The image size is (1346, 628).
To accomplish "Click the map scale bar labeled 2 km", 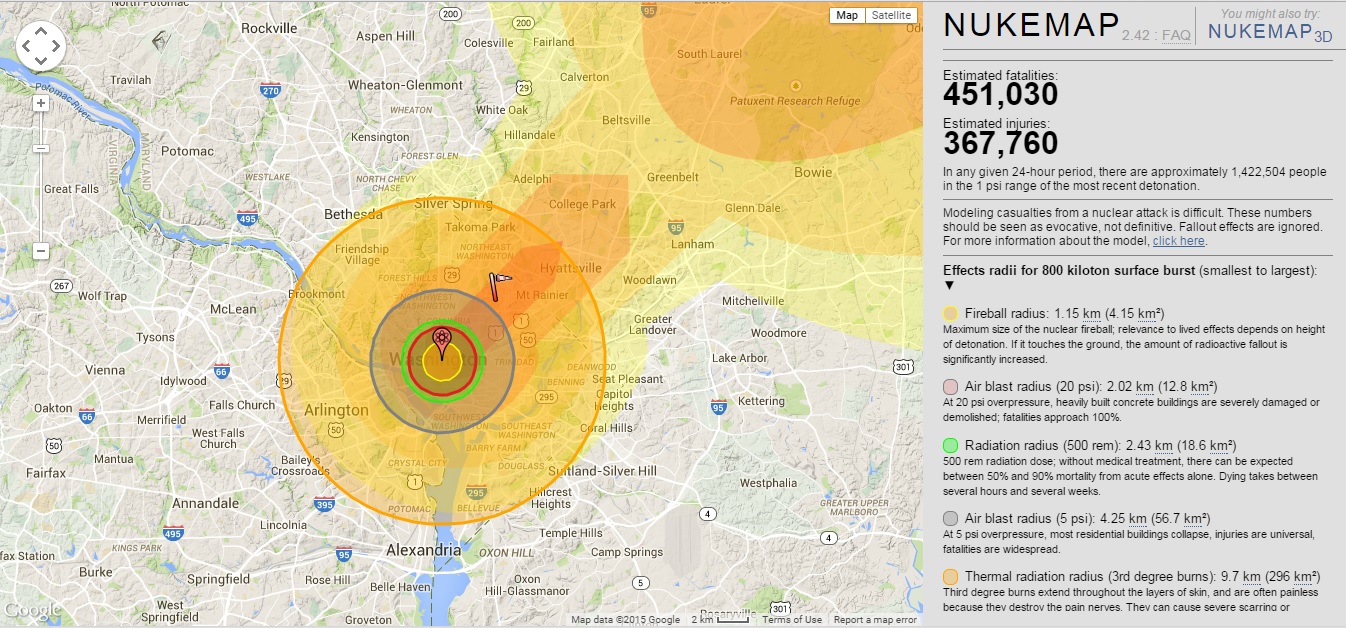I will [x=721, y=620].
